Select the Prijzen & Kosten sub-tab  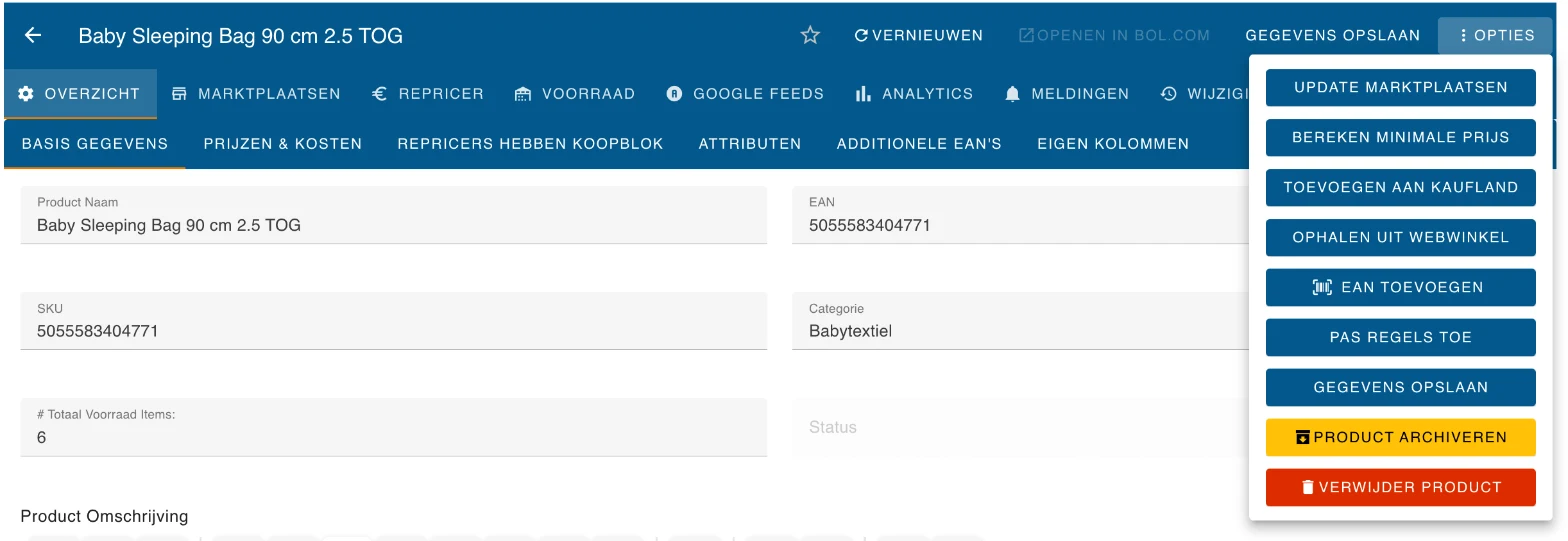tap(283, 144)
